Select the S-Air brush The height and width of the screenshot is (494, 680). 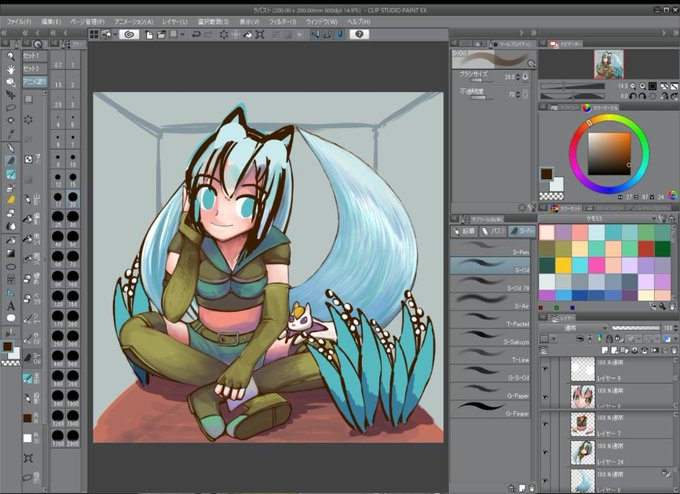click(490, 301)
